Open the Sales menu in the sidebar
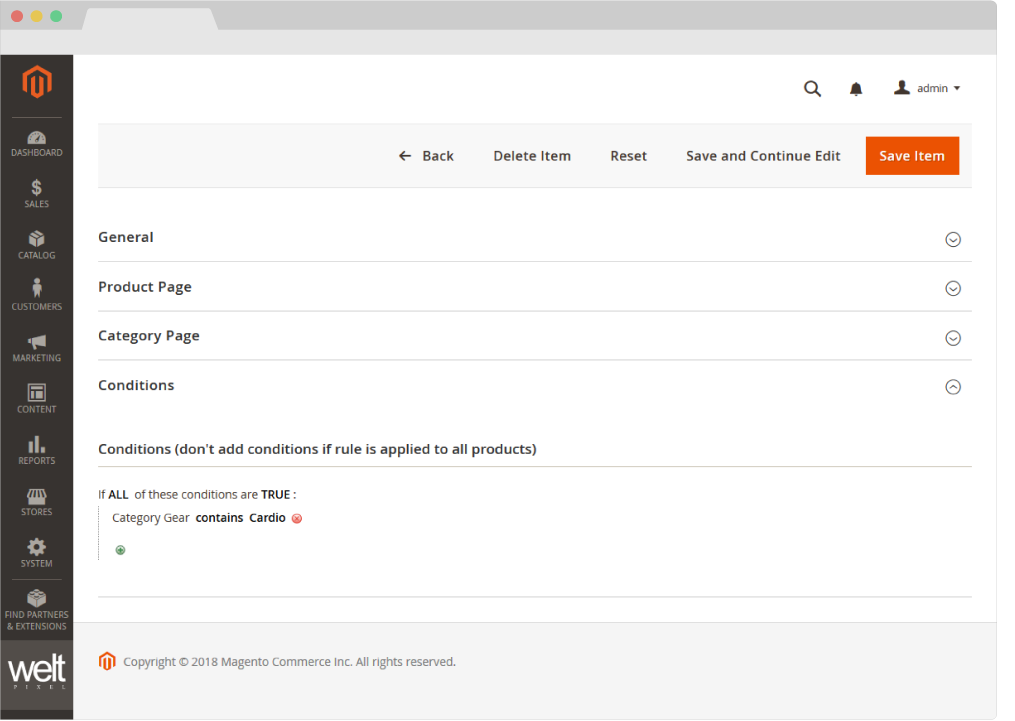 point(37,194)
